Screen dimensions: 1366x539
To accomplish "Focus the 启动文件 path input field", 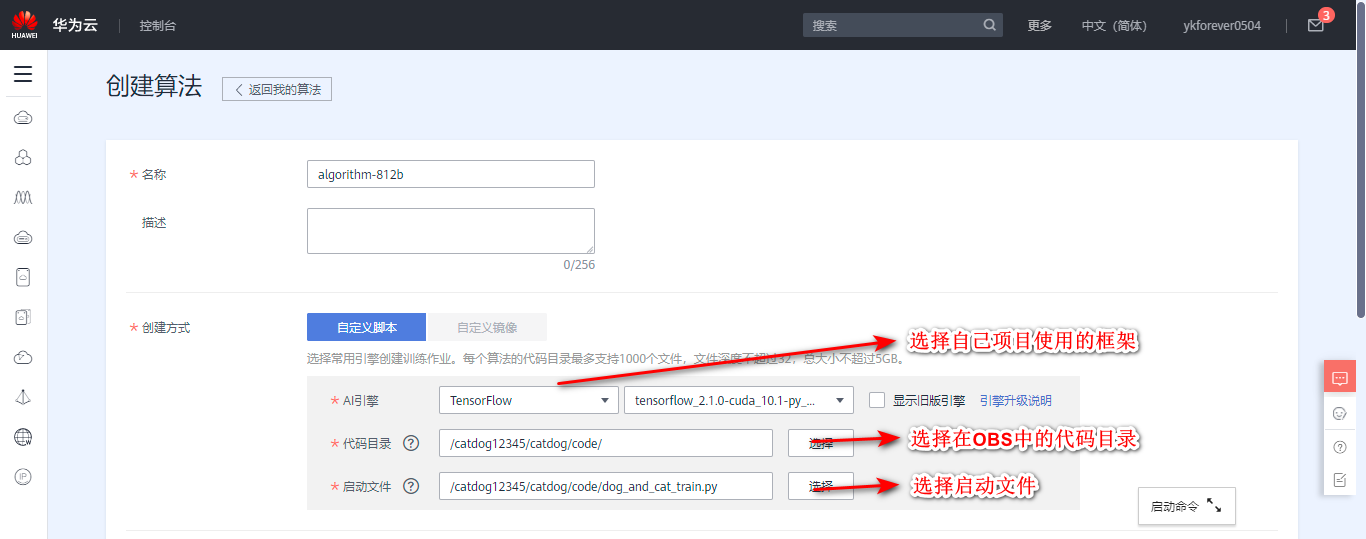I will click(606, 486).
